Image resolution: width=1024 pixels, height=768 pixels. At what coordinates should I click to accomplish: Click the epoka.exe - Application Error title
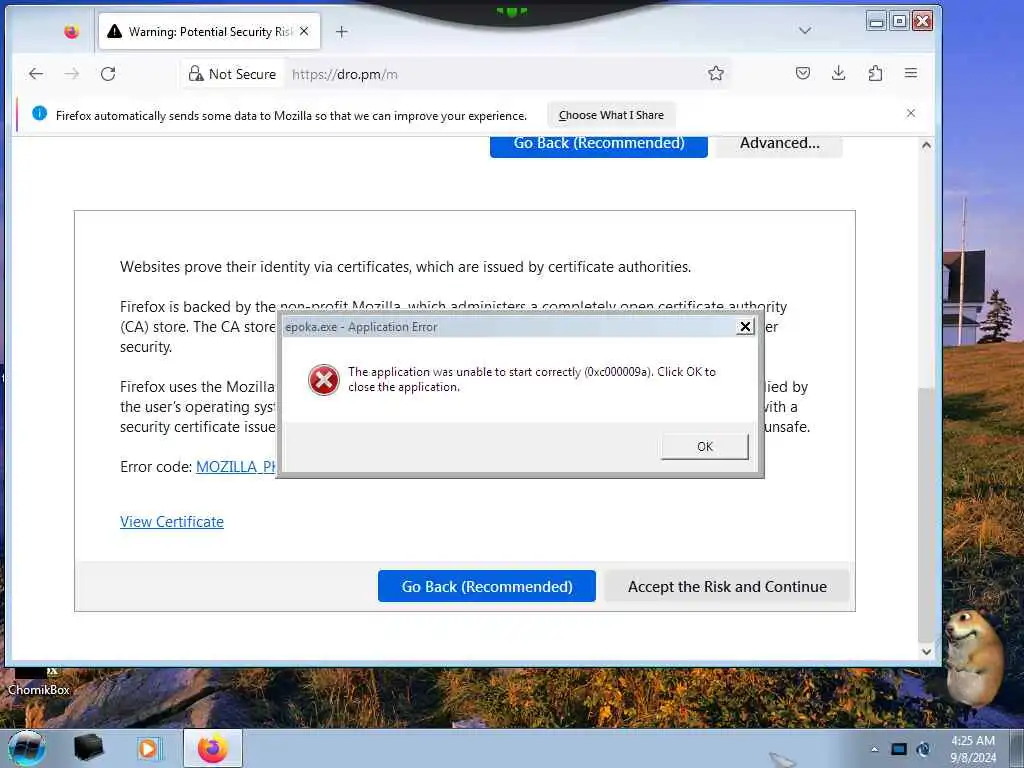(x=360, y=327)
